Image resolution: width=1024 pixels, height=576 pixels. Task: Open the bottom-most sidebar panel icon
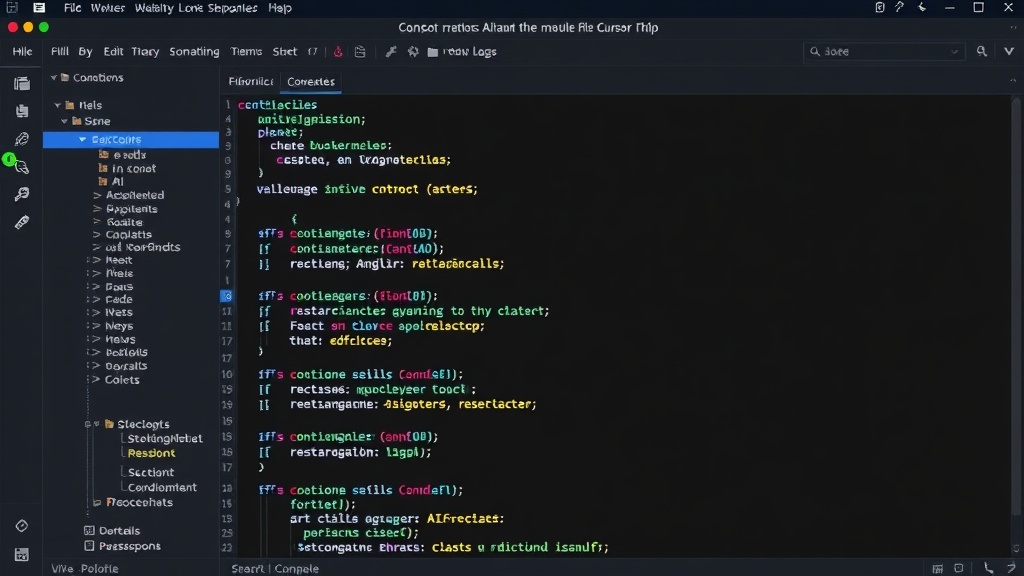pos(22,554)
